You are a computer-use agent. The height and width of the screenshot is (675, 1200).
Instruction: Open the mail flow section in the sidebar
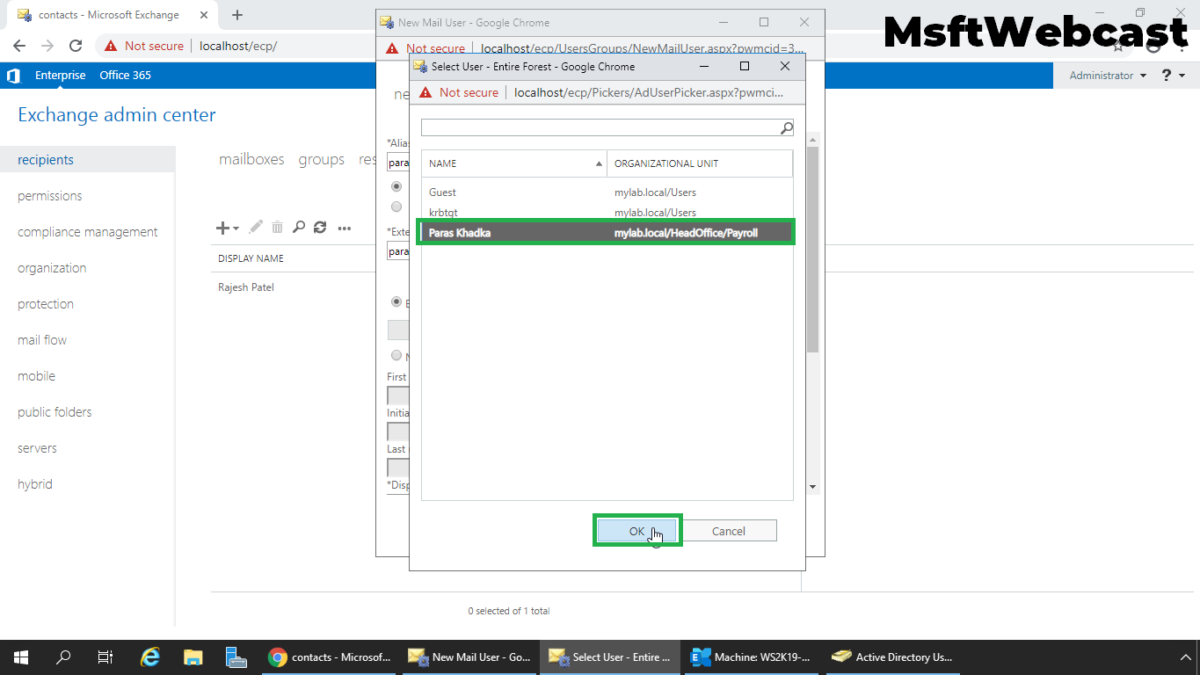point(41,339)
